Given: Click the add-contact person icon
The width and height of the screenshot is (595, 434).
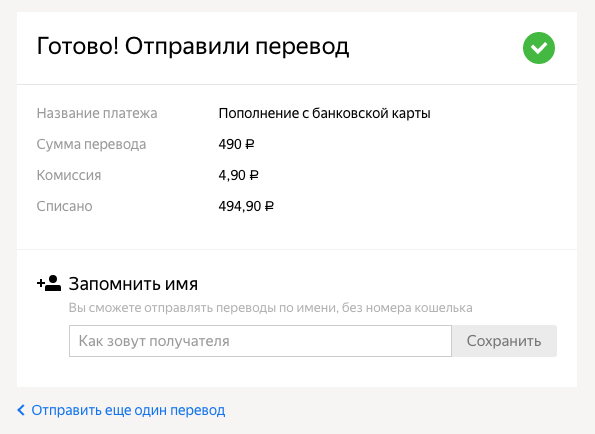Looking at the screenshot, I should pos(49,283).
